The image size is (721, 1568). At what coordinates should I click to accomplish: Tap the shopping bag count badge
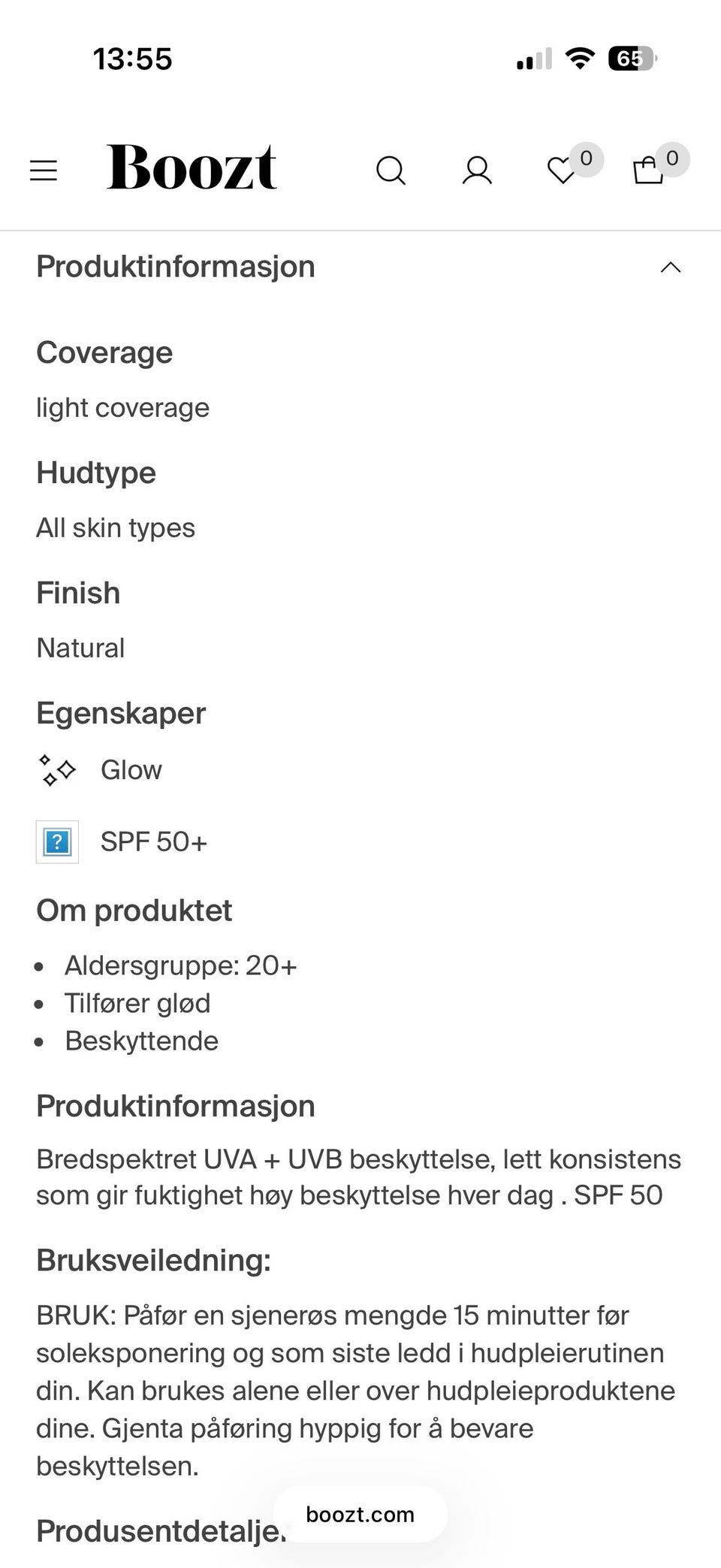click(672, 159)
